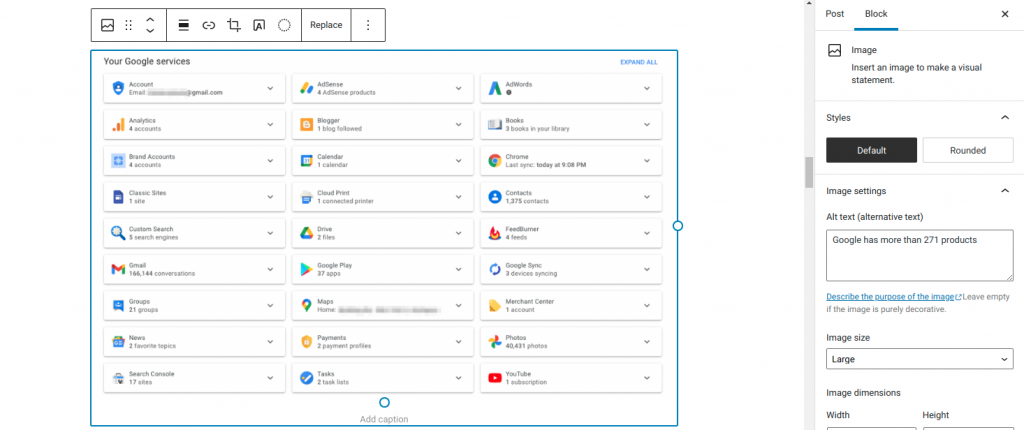Image resolution: width=1024 pixels, height=430 pixels.
Task: Choose the Default image style
Action: click(x=871, y=150)
